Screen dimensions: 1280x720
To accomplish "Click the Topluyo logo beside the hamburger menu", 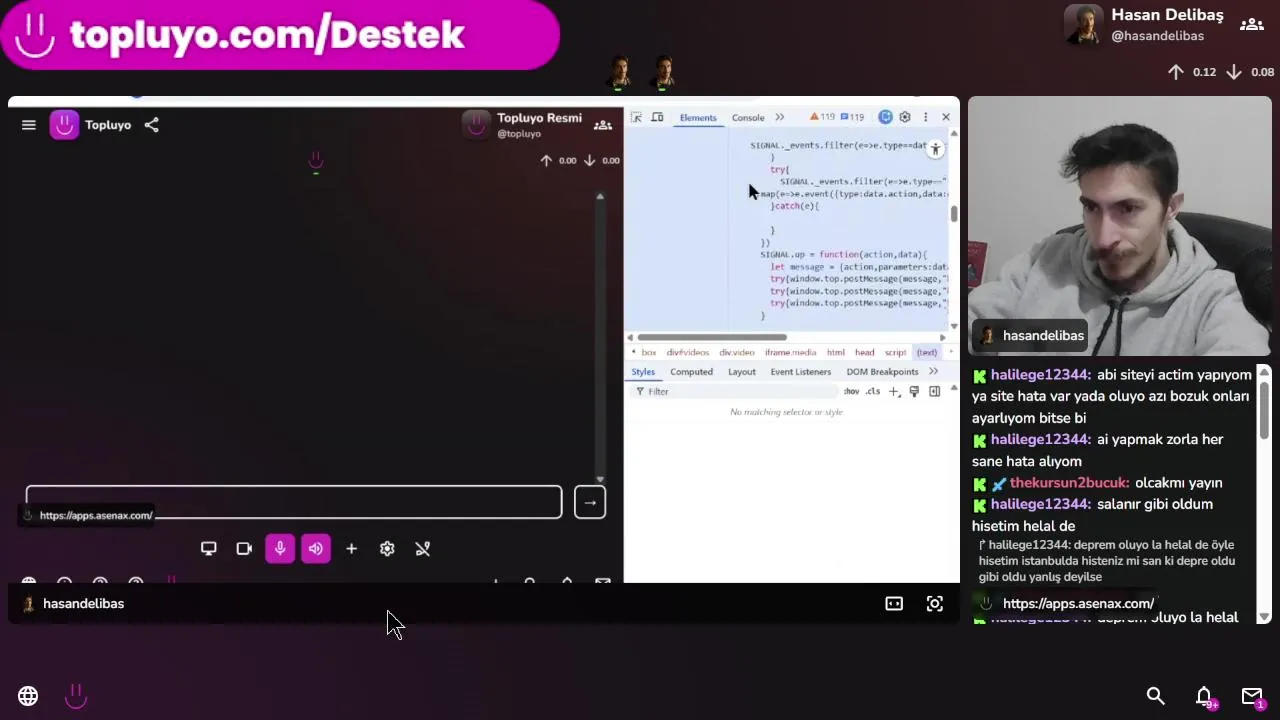I will click(64, 125).
